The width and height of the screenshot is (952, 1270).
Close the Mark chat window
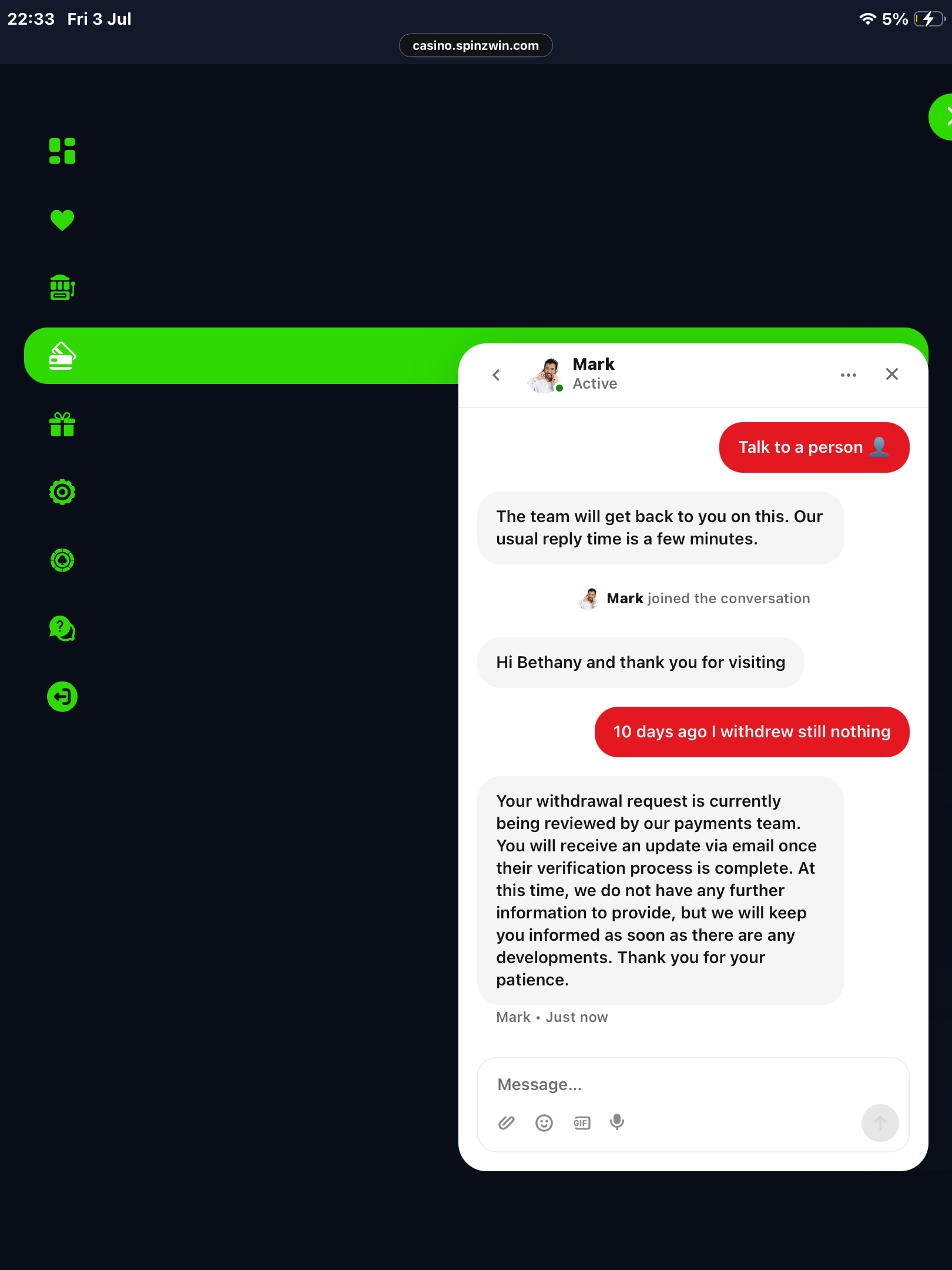891,374
